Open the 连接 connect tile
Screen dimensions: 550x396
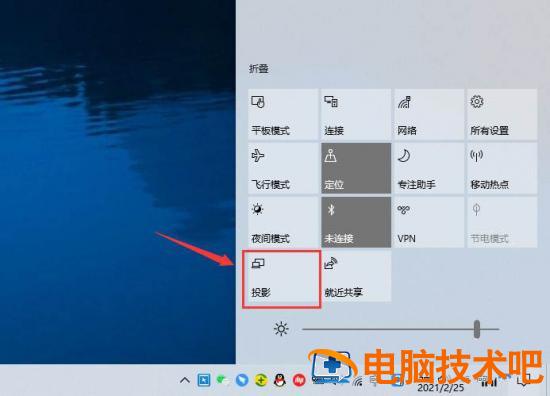(x=356, y=114)
